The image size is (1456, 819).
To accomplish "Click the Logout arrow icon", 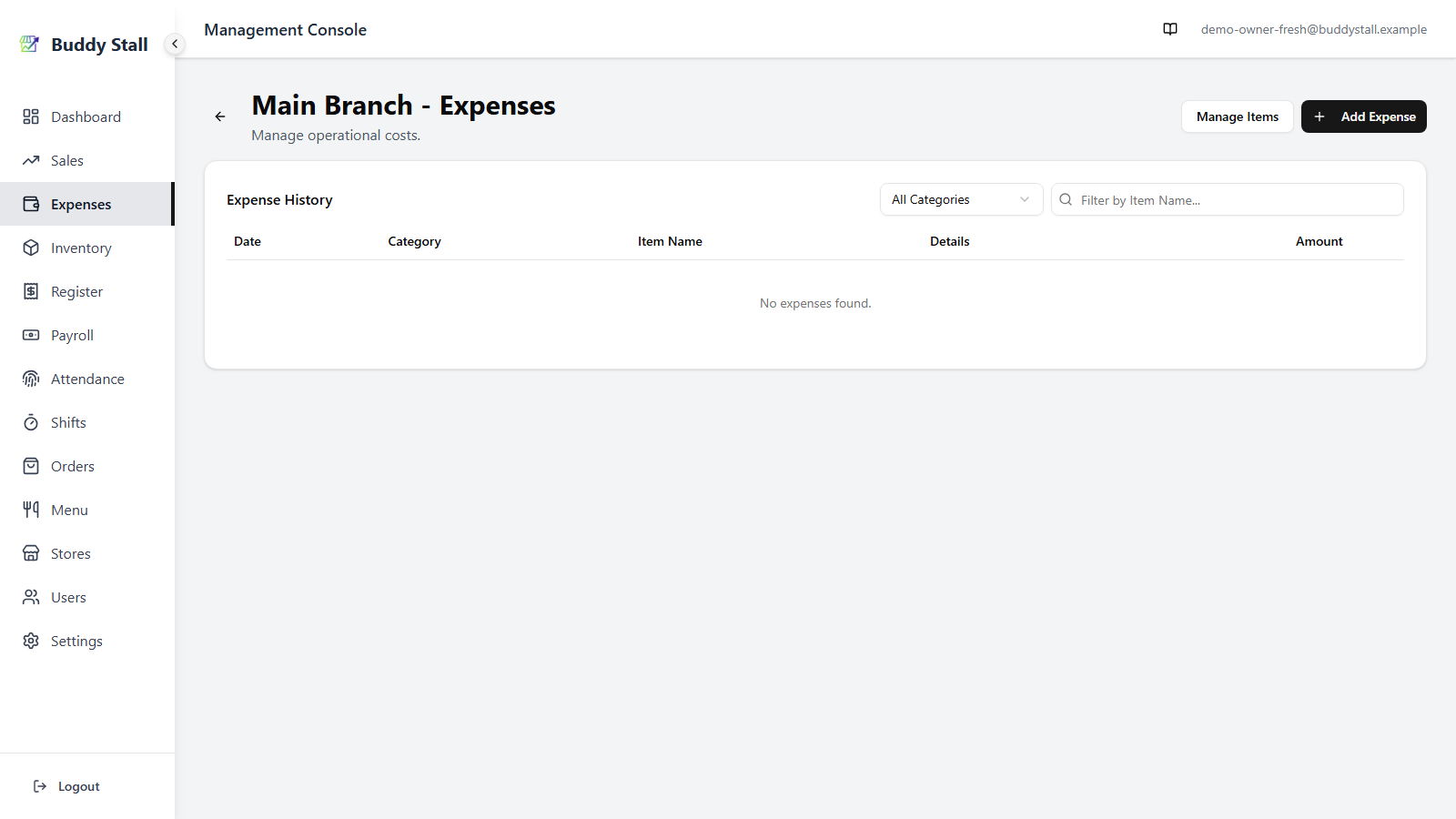I will (x=40, y=786).
